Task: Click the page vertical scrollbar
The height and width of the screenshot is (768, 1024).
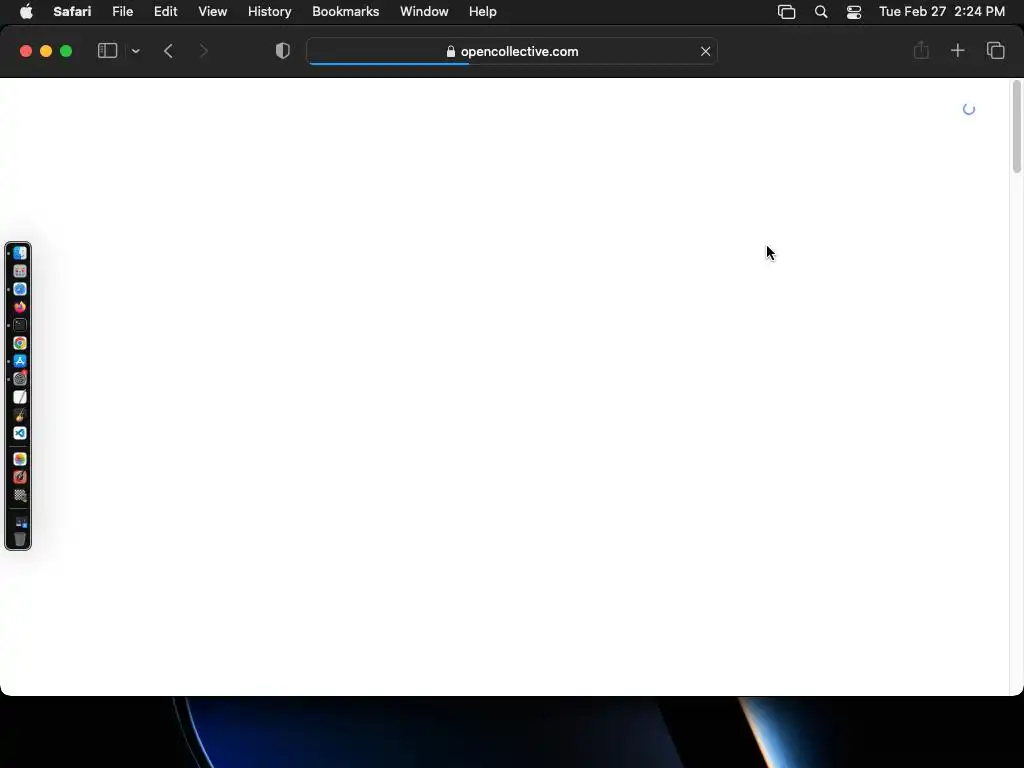Action: pos(1016,127)
